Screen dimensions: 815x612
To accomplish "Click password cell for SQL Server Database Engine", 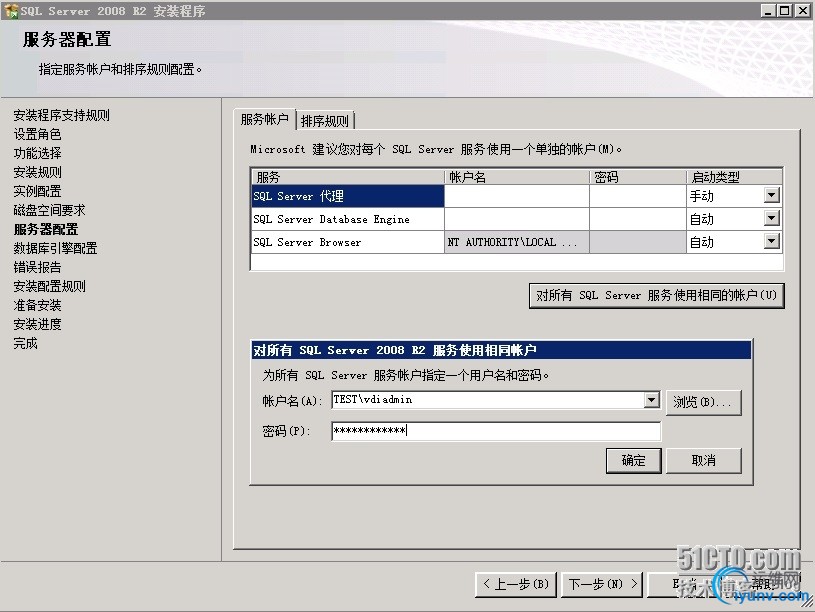I will tap(638, 219).
